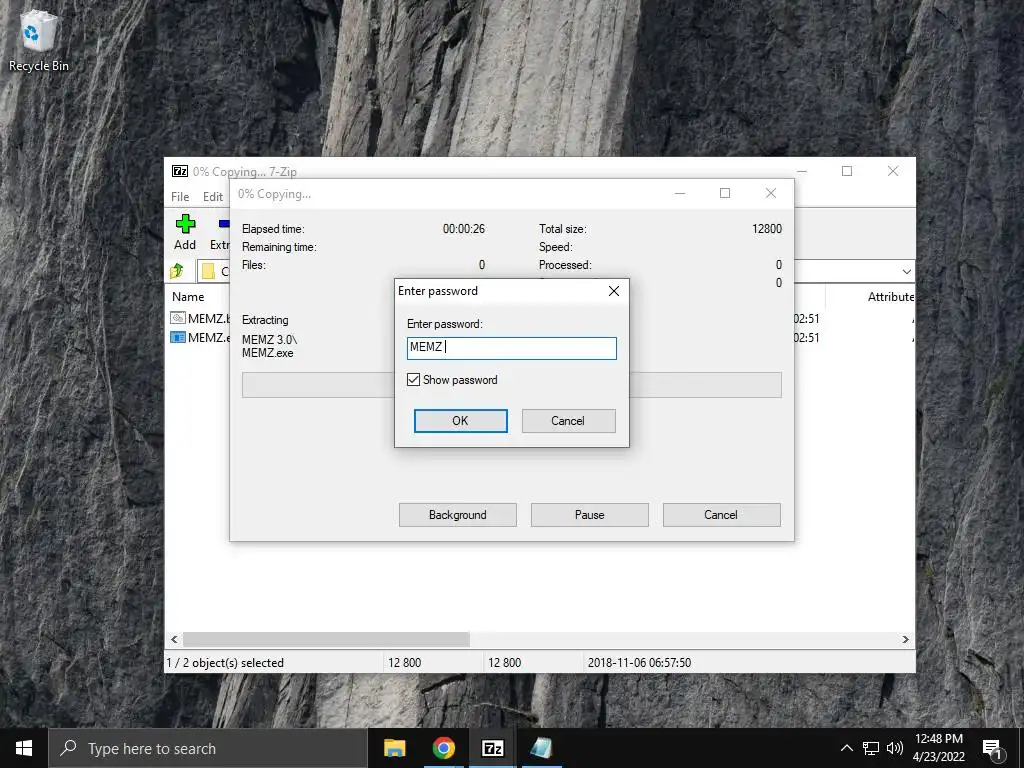Viewport: 1024px width, 768px height.
Task: Click the status bar date 2018-11-06 06:57:50
Action: (x=639, y=662)
